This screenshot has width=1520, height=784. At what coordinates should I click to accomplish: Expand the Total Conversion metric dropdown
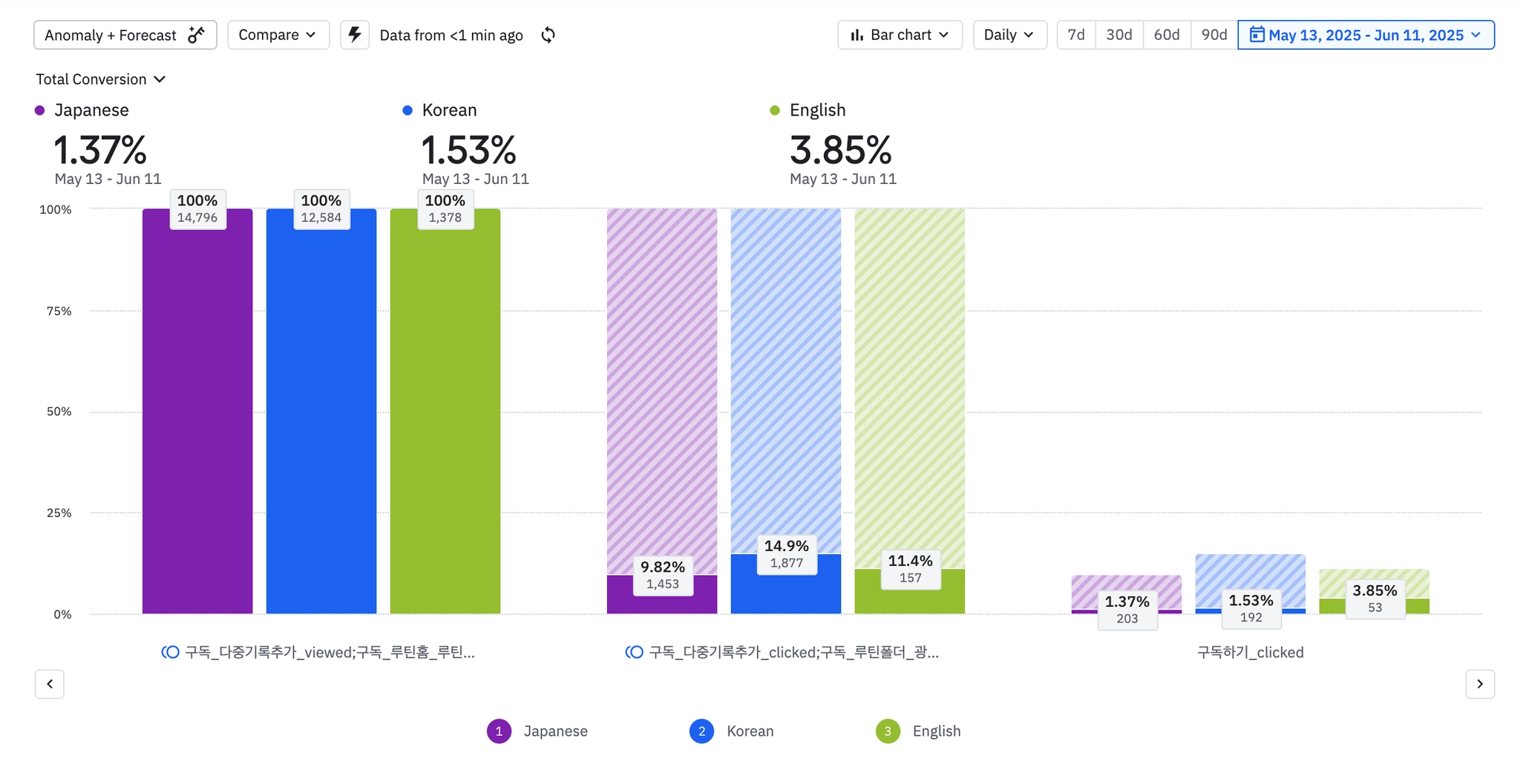coord(100,79)
